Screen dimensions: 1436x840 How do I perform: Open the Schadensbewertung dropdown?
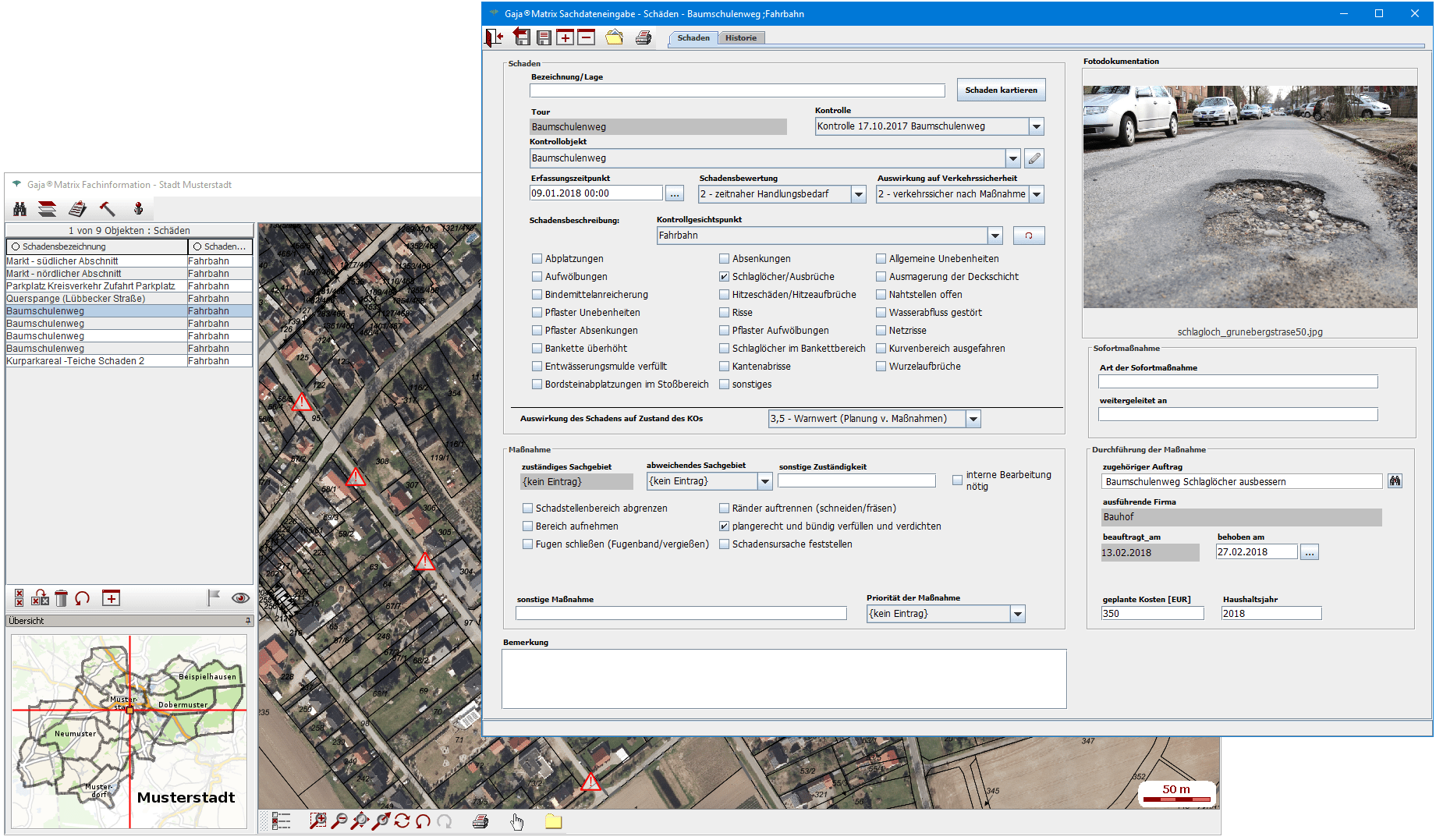pos(859,194)
